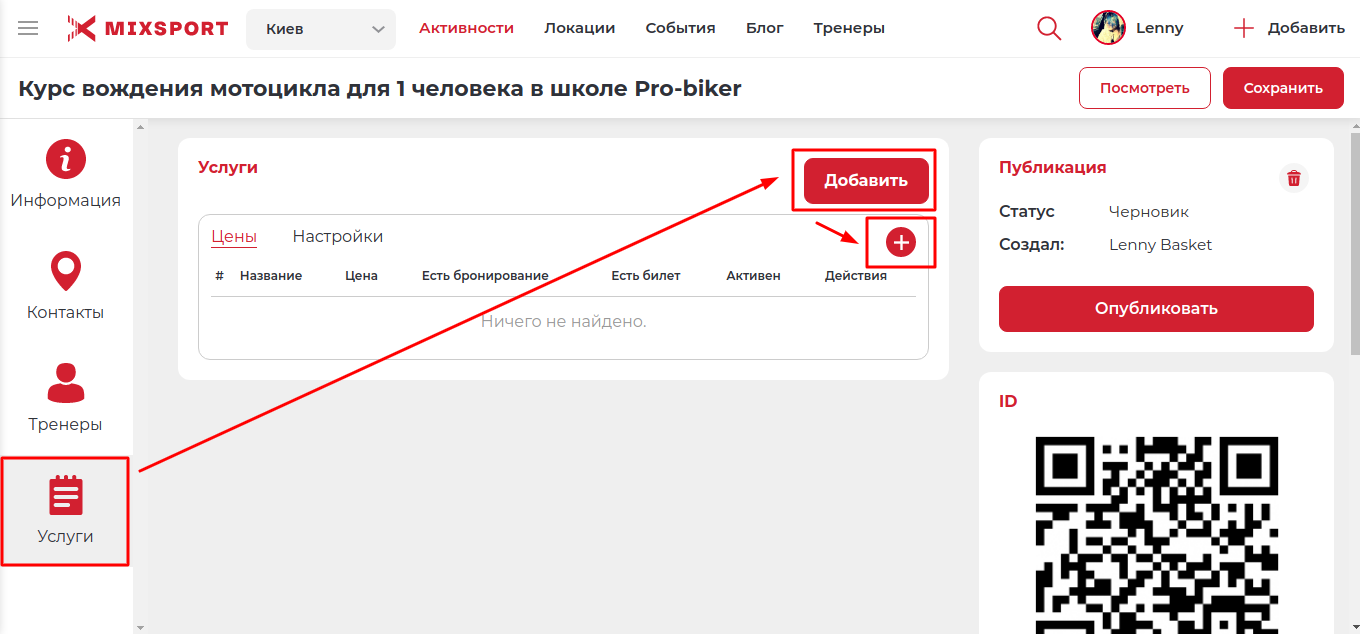Select the Услуги sidebar section

(x=66, y=511)
